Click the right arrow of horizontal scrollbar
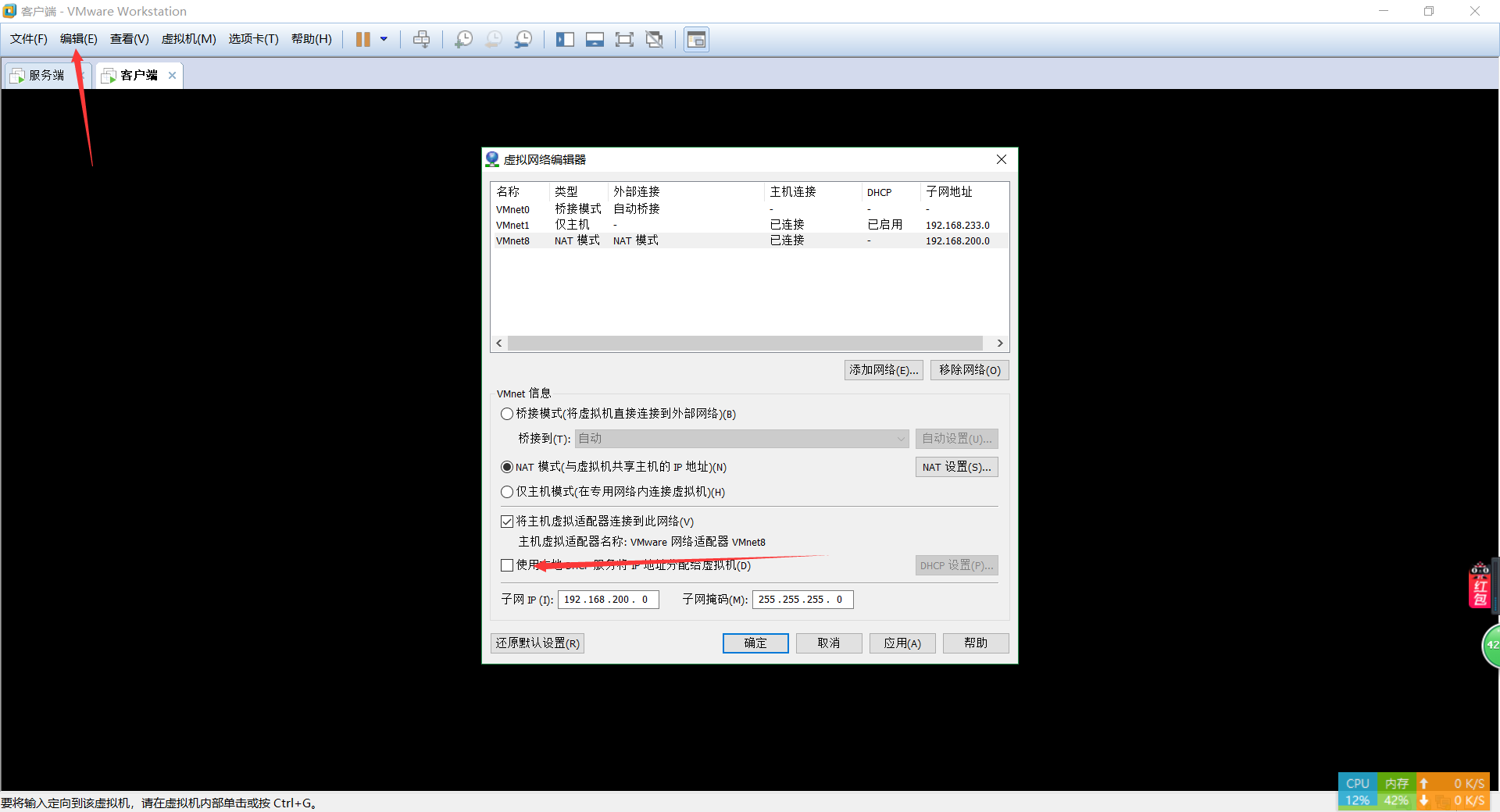Image resolution: width=1500 pixels, height=812 pixels. tap(999, 344)
